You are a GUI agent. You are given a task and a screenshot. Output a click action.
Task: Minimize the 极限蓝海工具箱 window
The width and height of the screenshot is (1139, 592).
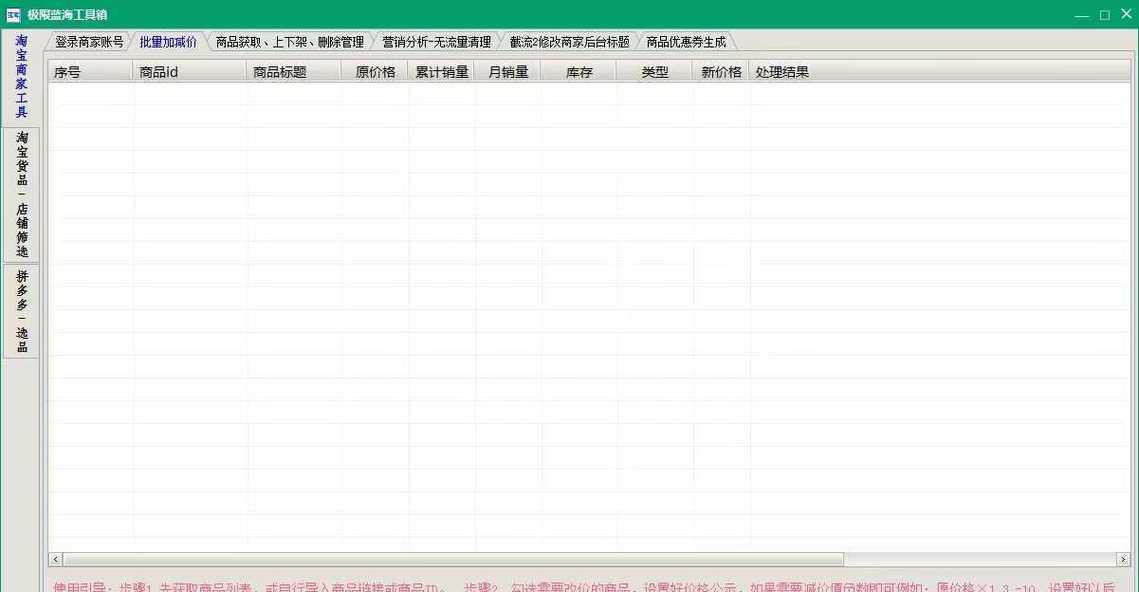click(x=1082, y=15)
